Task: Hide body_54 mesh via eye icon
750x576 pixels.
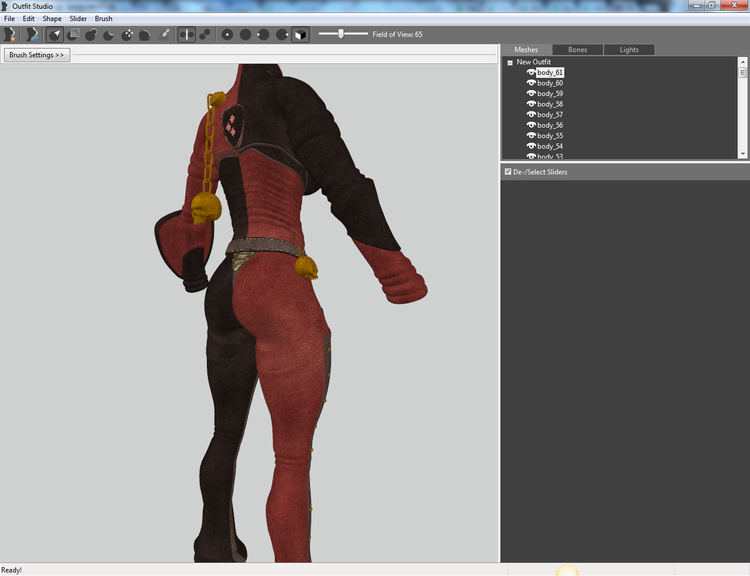Action: 530,146
